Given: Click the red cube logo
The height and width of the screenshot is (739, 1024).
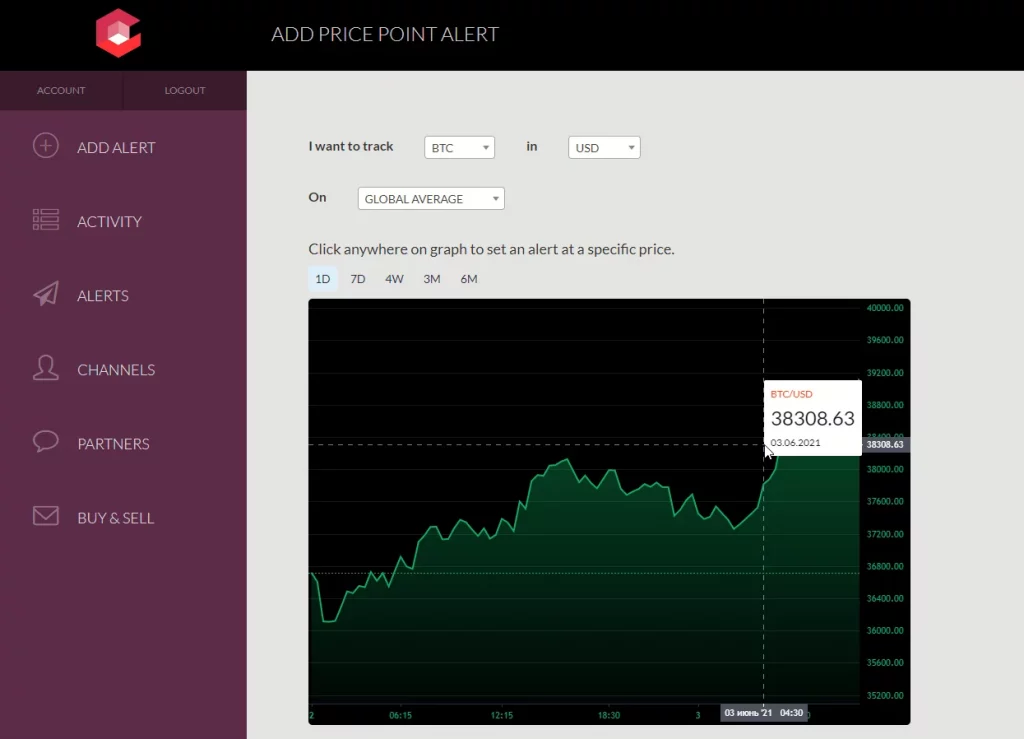Looking at the screenshot, I should click(118, 33).
